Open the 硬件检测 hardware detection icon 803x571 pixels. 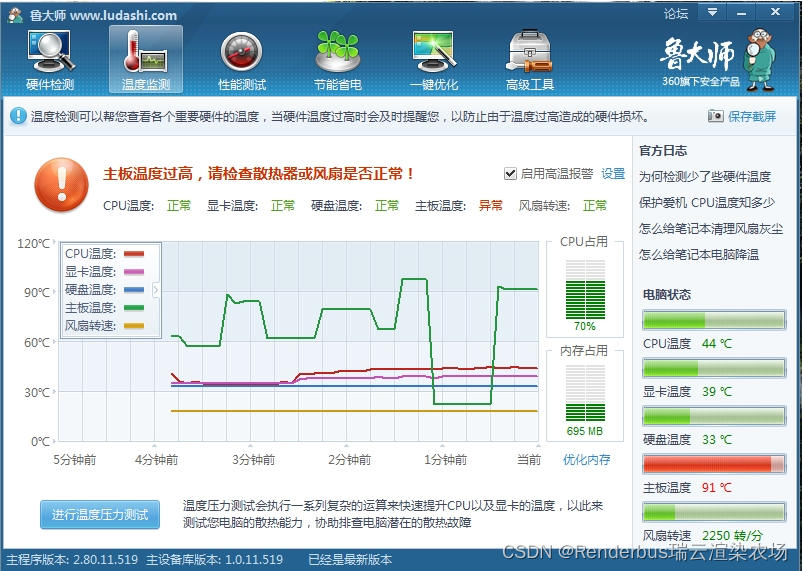pos(50,60)
